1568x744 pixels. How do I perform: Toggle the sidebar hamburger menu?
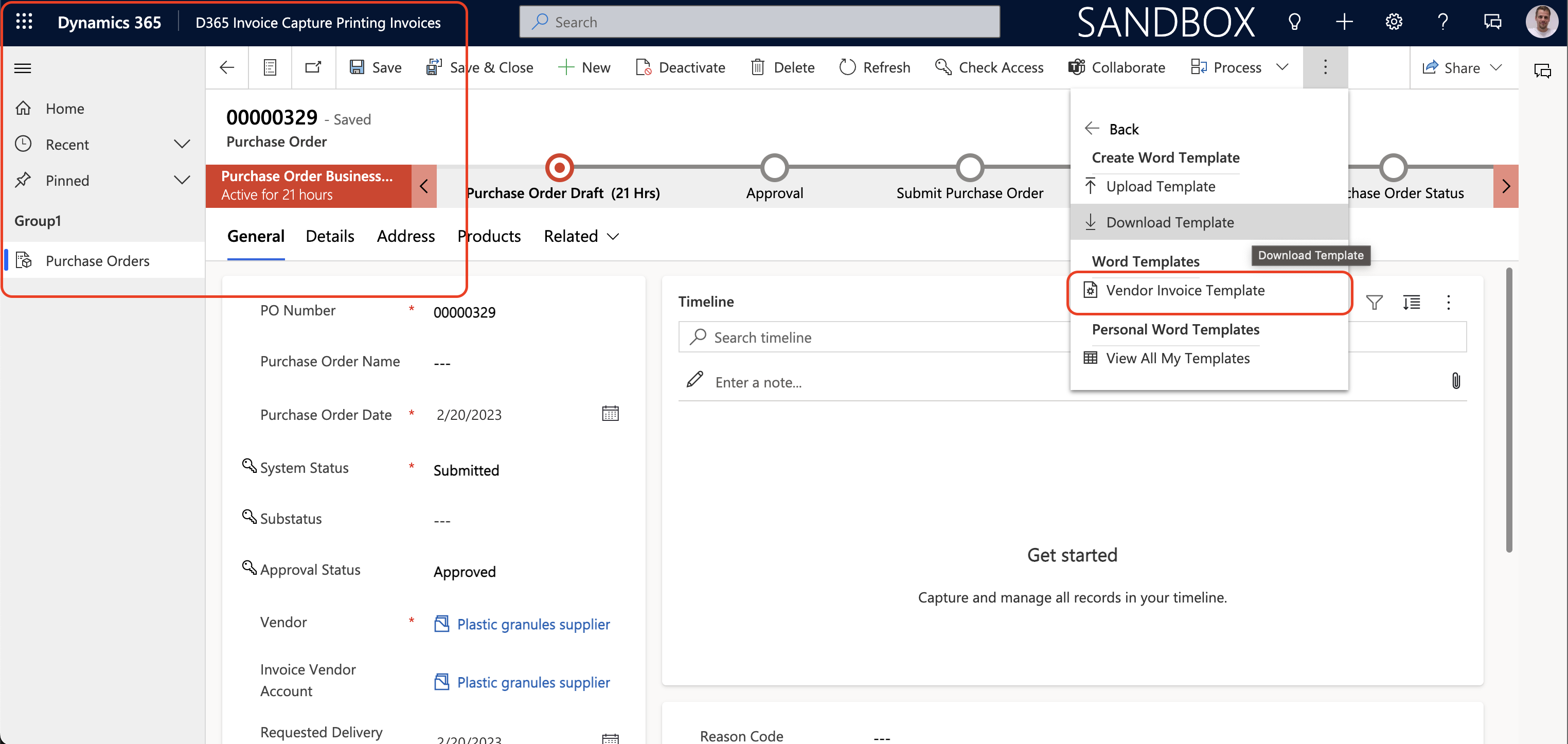(23, 67)
